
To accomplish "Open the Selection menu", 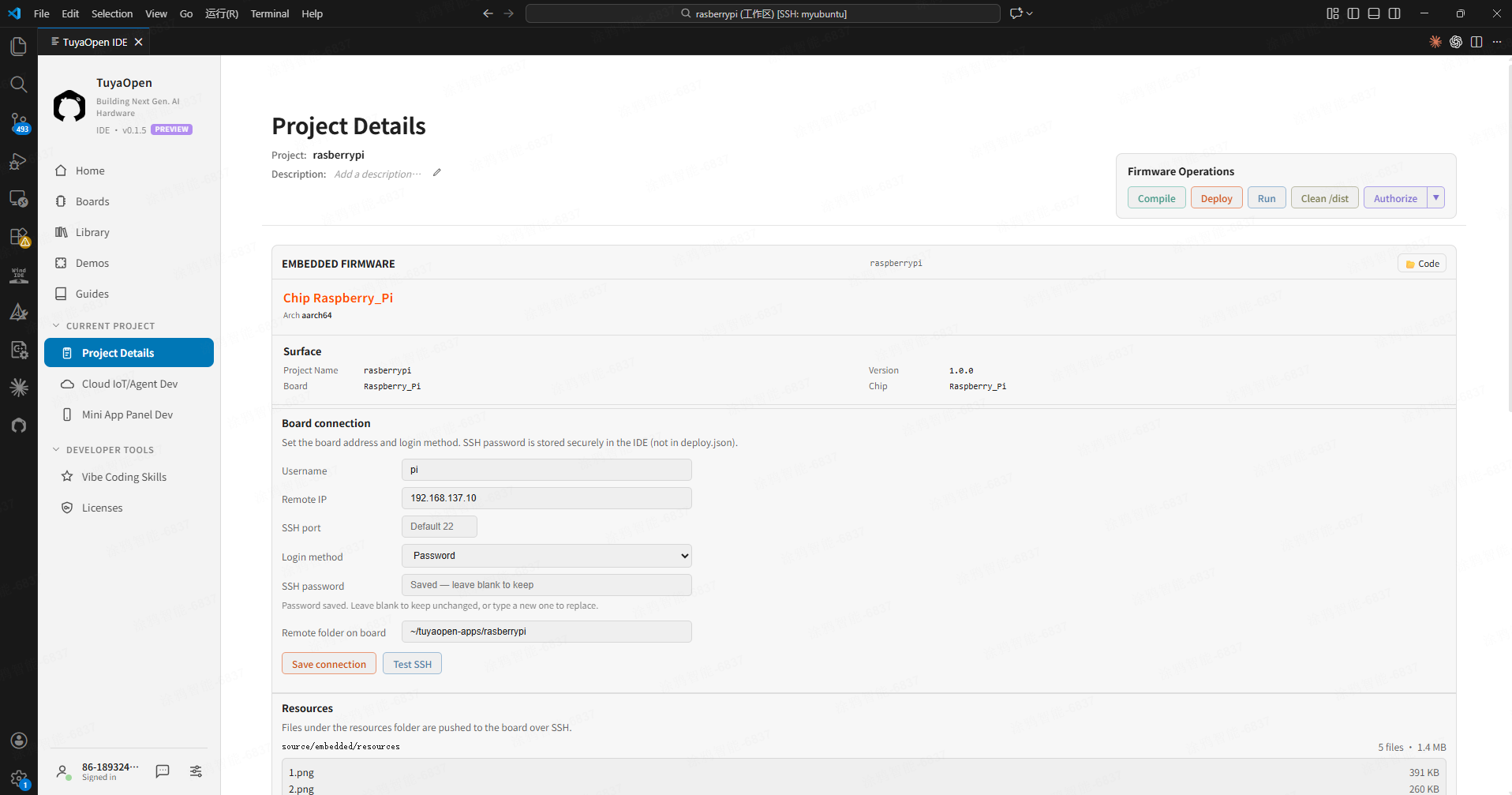I will click(x=112, y=13).
